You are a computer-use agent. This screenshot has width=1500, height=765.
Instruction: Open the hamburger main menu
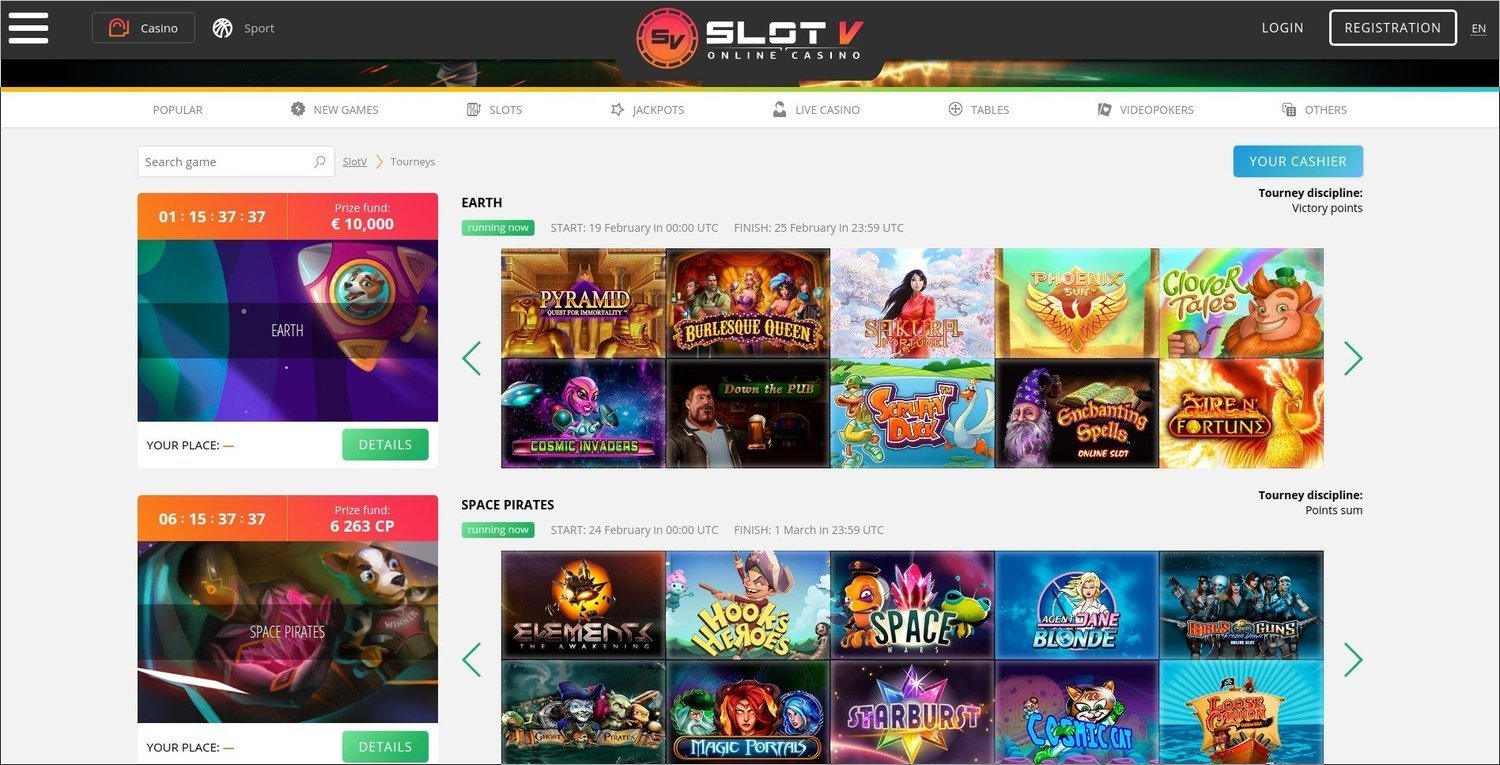point(28,27)
